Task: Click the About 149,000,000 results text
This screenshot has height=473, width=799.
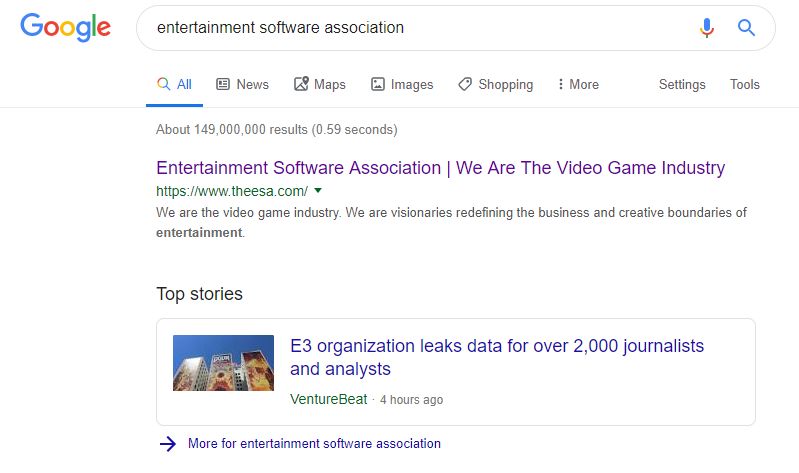Action: click(277, 129)
